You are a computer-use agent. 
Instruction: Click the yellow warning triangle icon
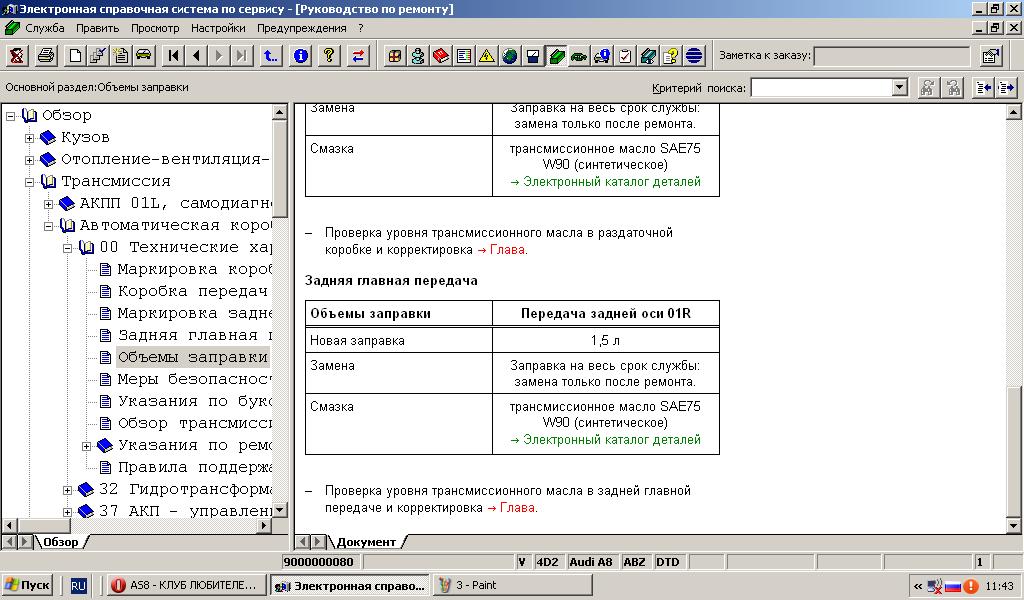pyautogui.click(x=487, y=56)
